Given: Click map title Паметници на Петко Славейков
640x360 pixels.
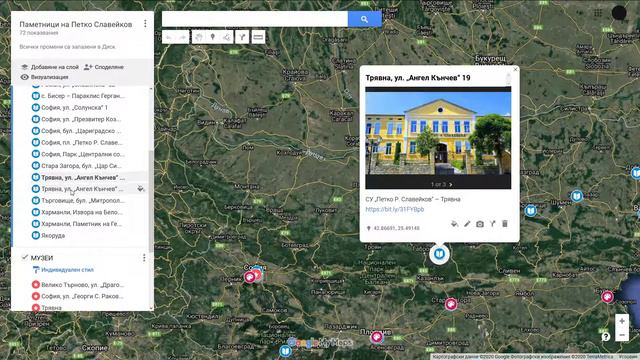Looking at the screenshot, I should click(x=76, y=24).
